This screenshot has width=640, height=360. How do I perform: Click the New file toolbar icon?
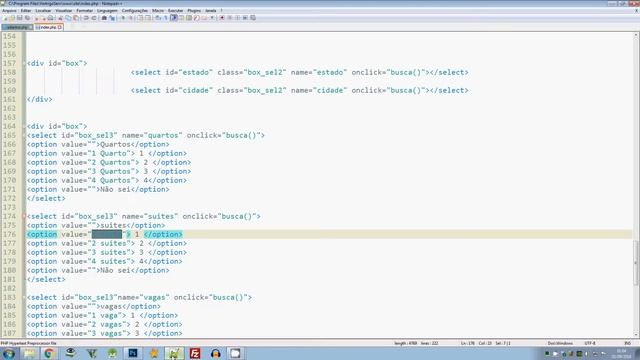(4, 18)
